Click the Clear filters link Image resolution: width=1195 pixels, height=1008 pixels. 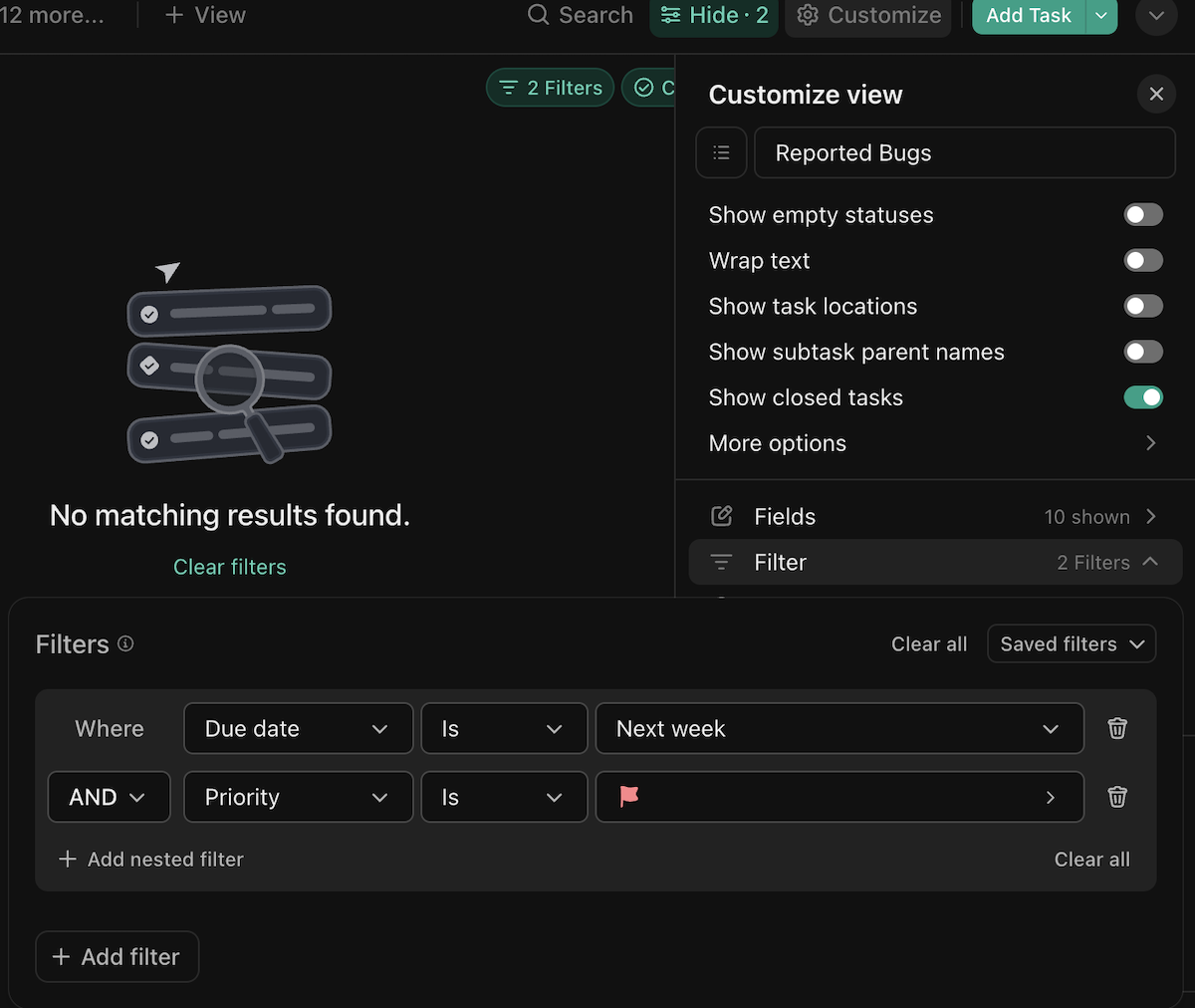(x=229, y=566)
